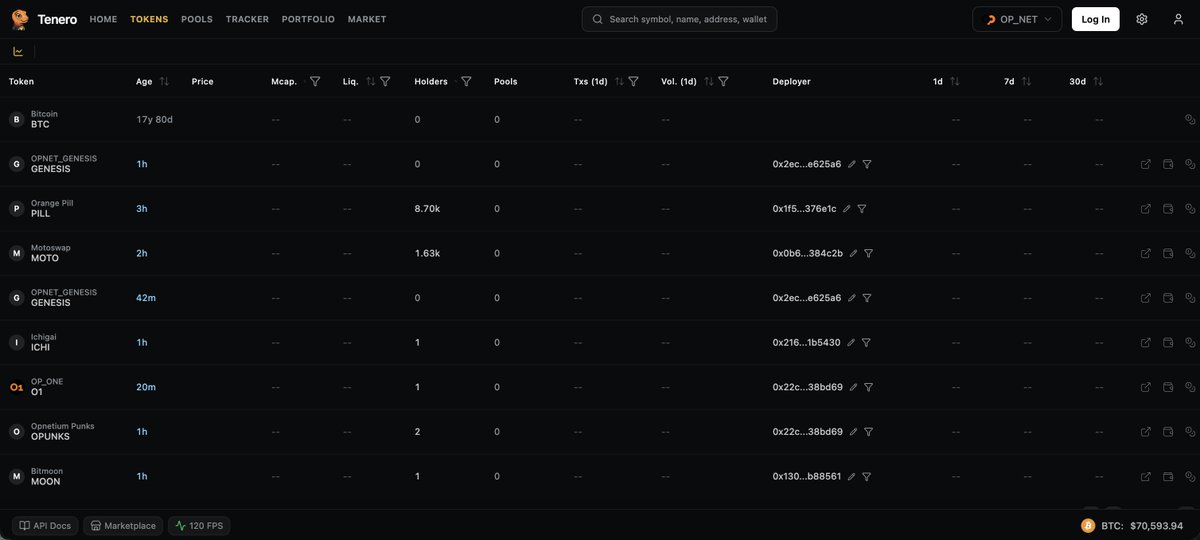Open external link icon for MOON row
The width and height of the screenshot is (1200, 540).
[x=1146, y=477]
